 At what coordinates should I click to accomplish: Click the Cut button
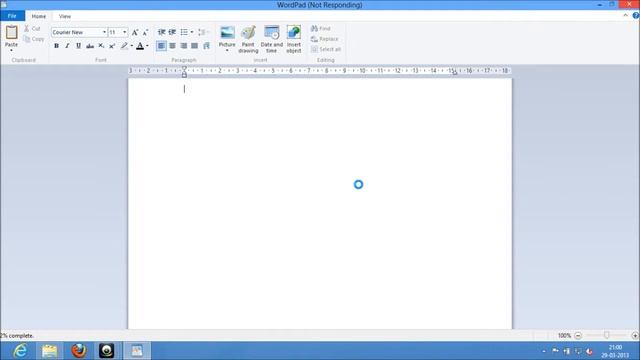33,29
